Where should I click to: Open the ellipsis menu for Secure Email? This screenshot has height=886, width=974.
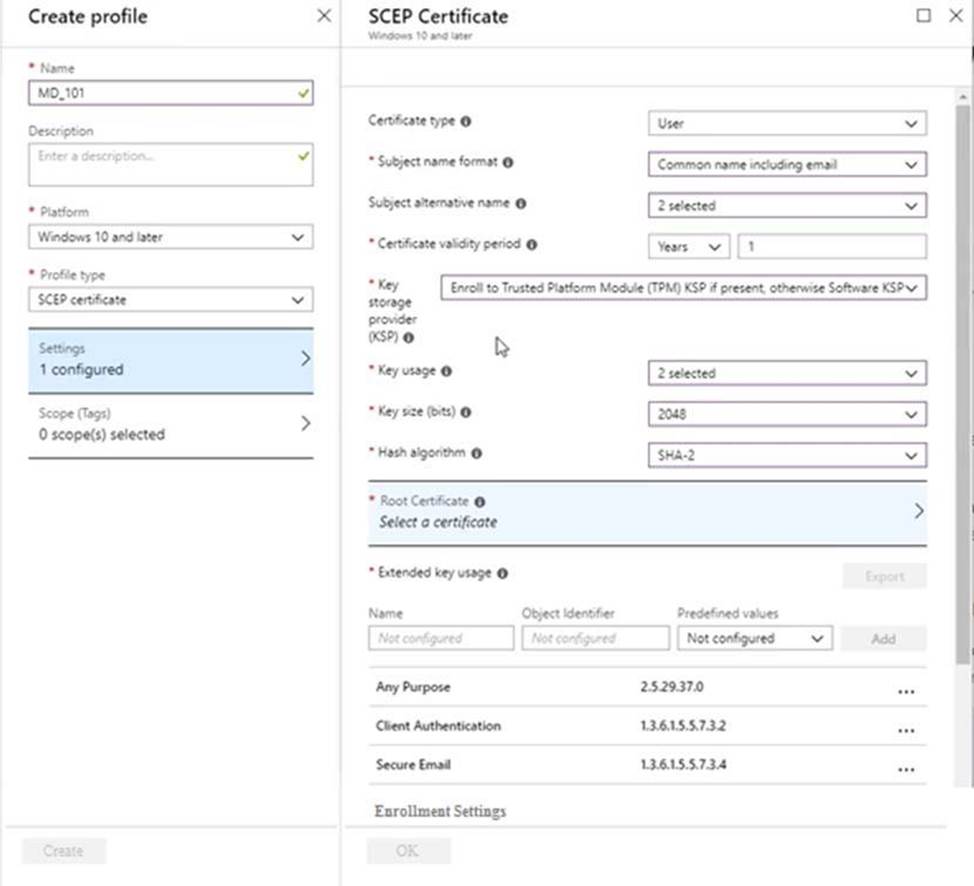pyautogui.click(x=906, y=768)
